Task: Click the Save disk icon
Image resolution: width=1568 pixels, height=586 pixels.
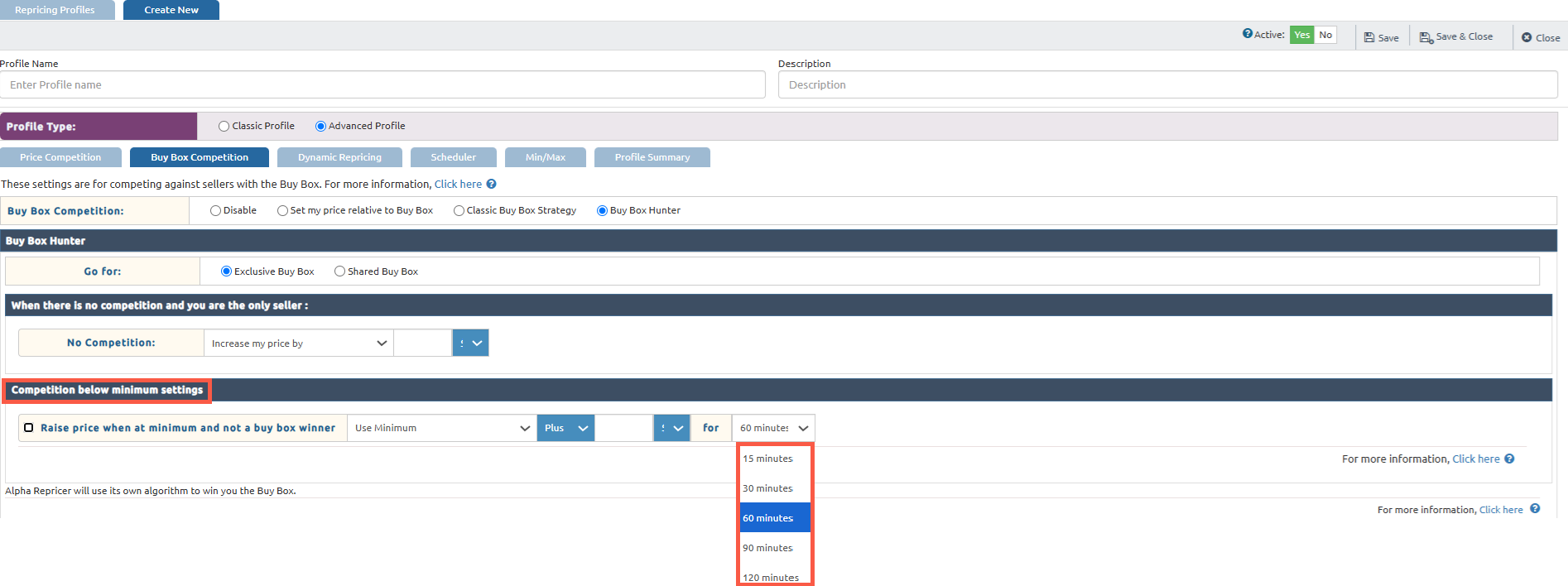Action: tap(1369, 37)
